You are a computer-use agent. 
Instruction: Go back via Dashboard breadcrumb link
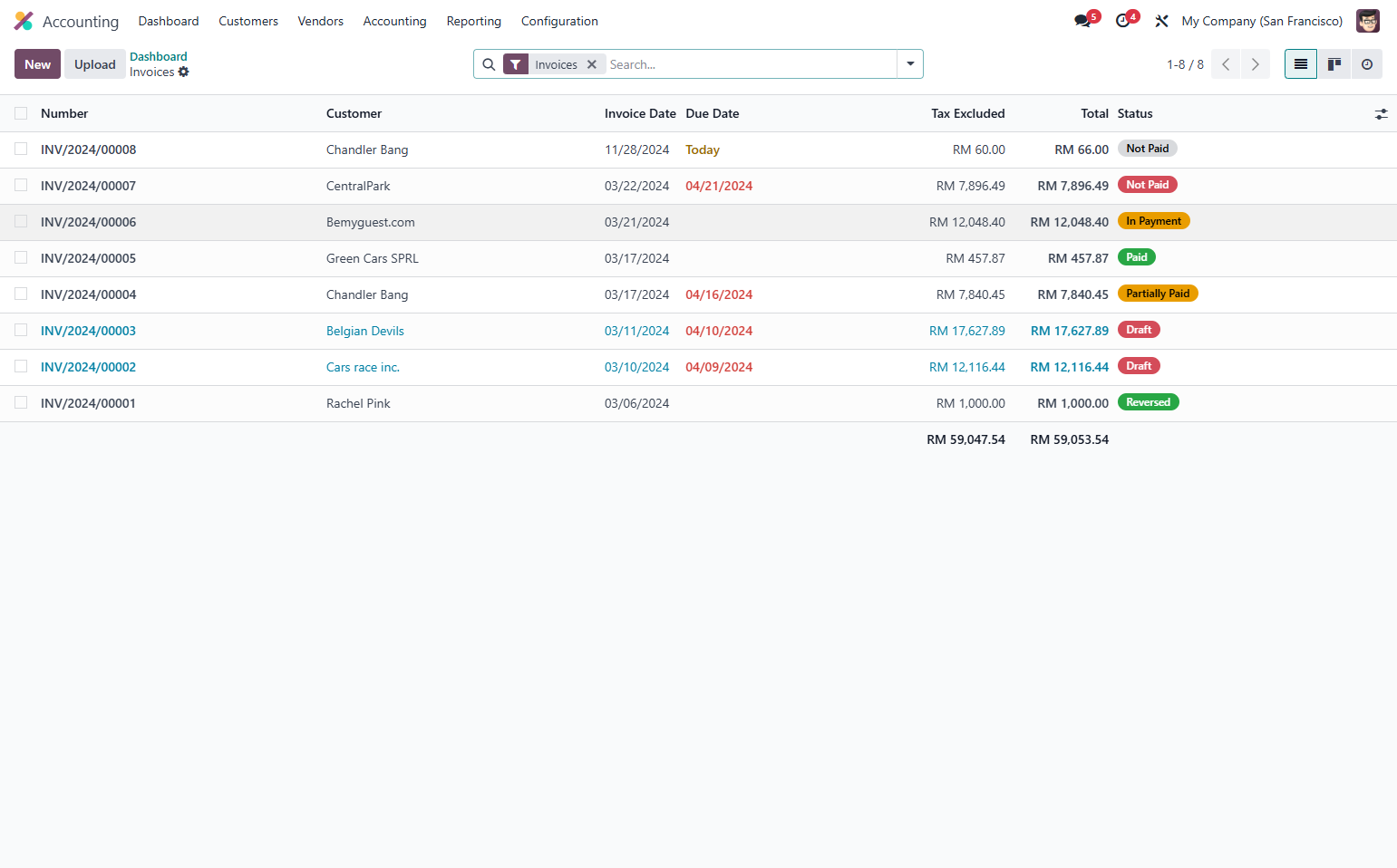(159, 56)
